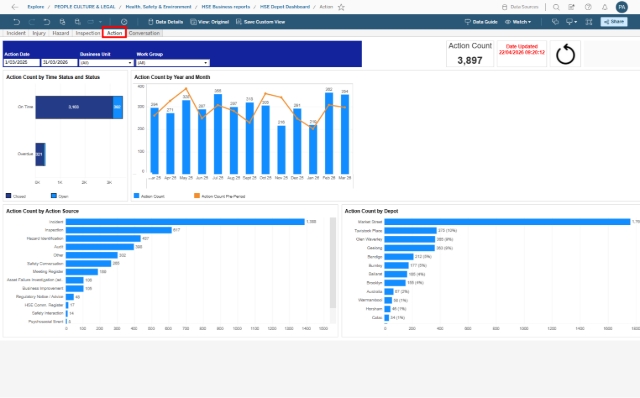Click the Action Date end field
The width and height of the screenshot is (640, 398).
pos(59,62)
